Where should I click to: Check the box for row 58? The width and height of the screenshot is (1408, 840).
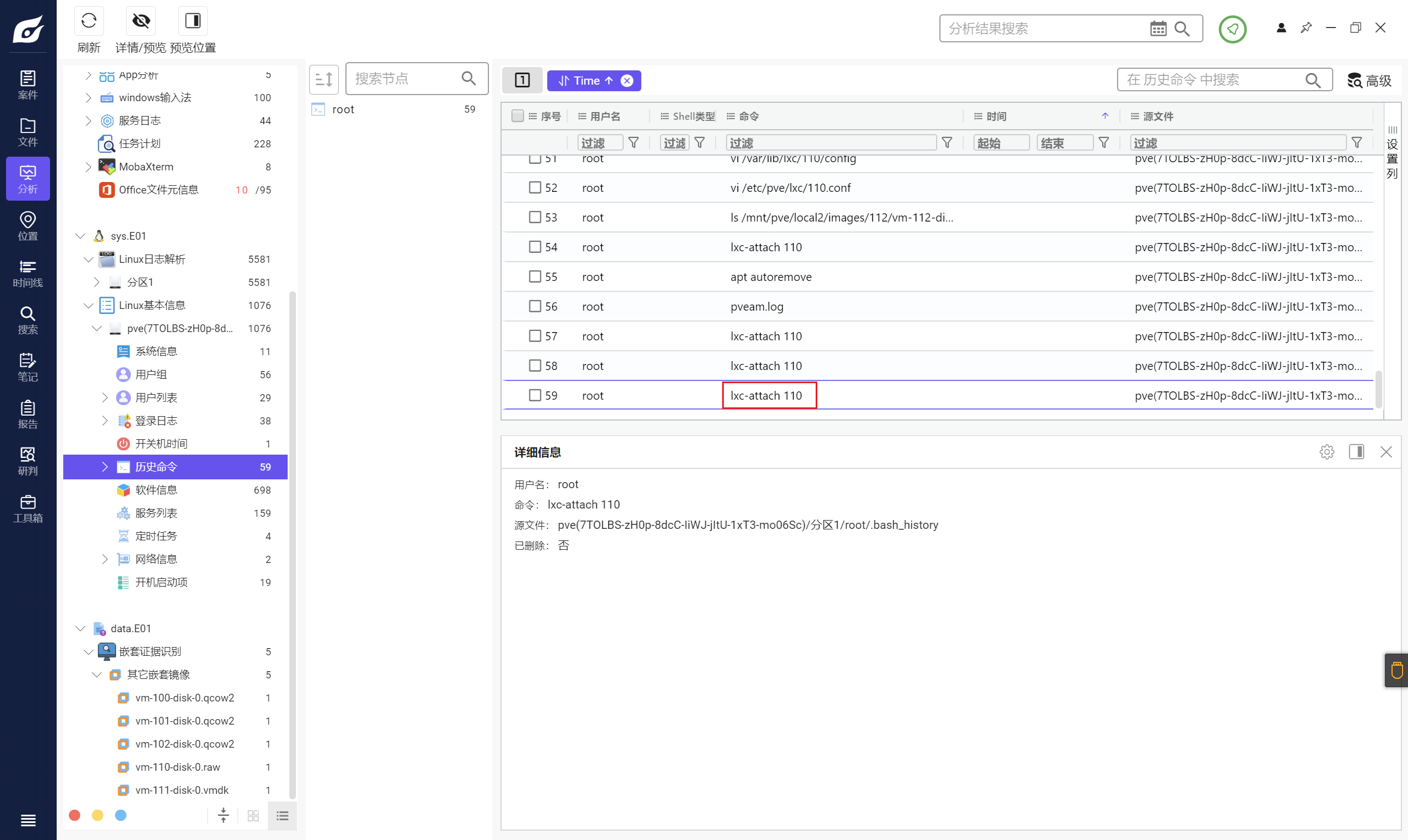535,366
